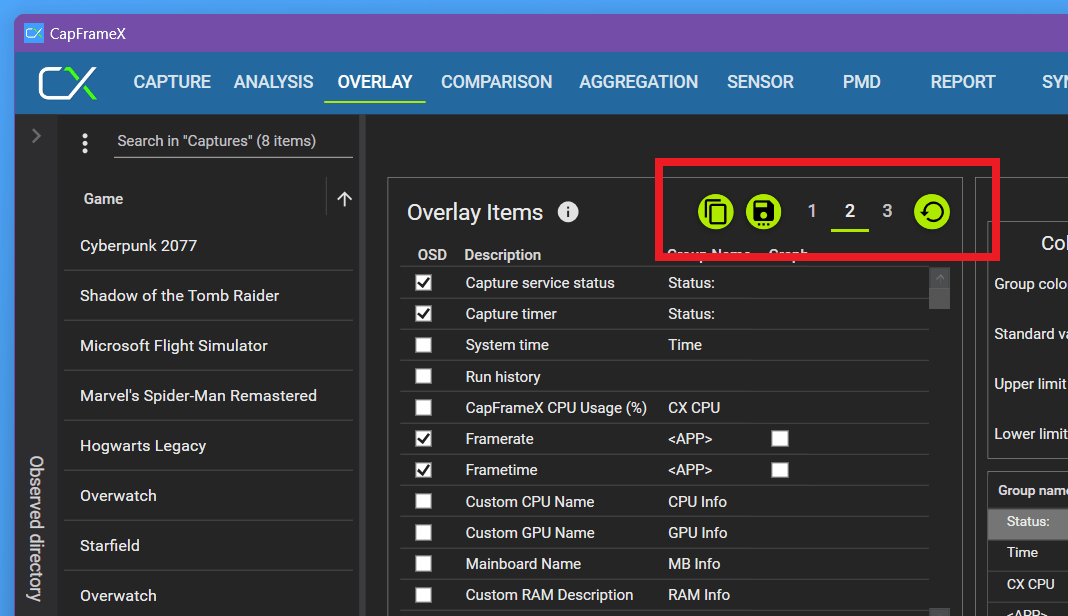Open the CAPTURE tab
Screen dimensions: 1068x616
(172, 82)
